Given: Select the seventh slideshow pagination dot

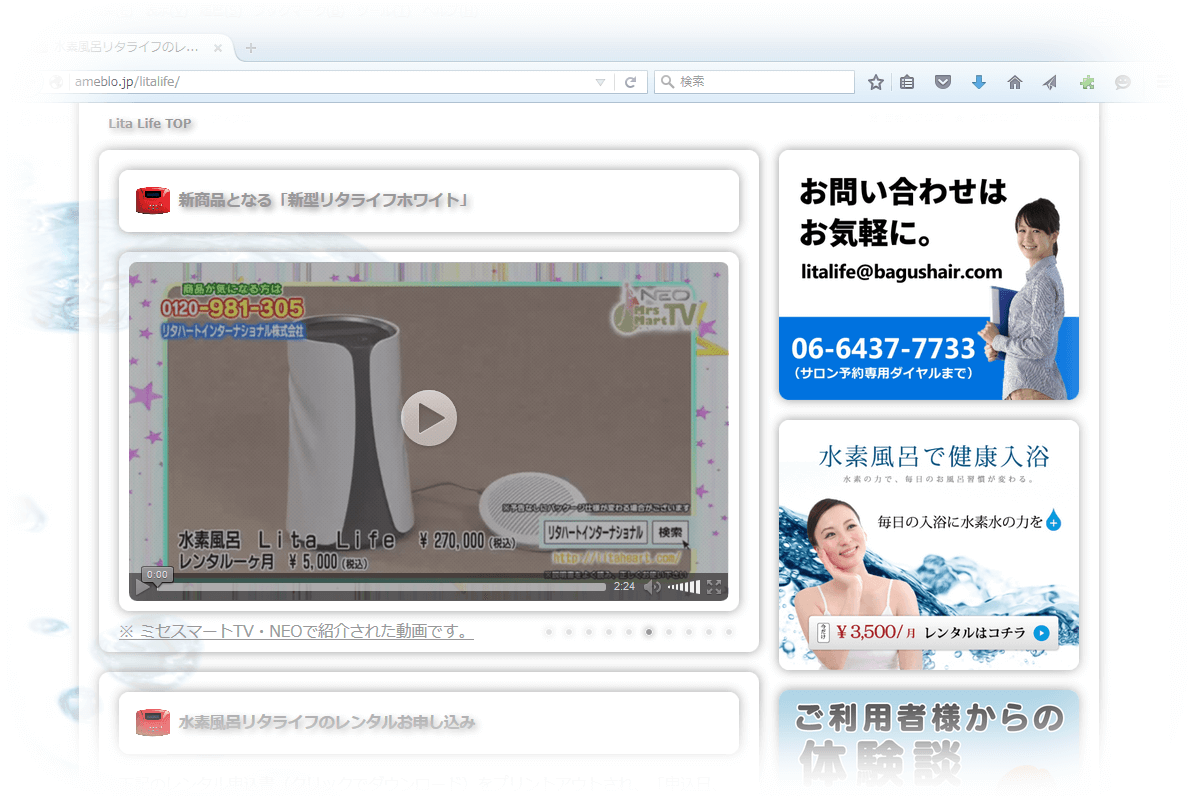Looking at the screenshot, I should (x=669, y=632).
